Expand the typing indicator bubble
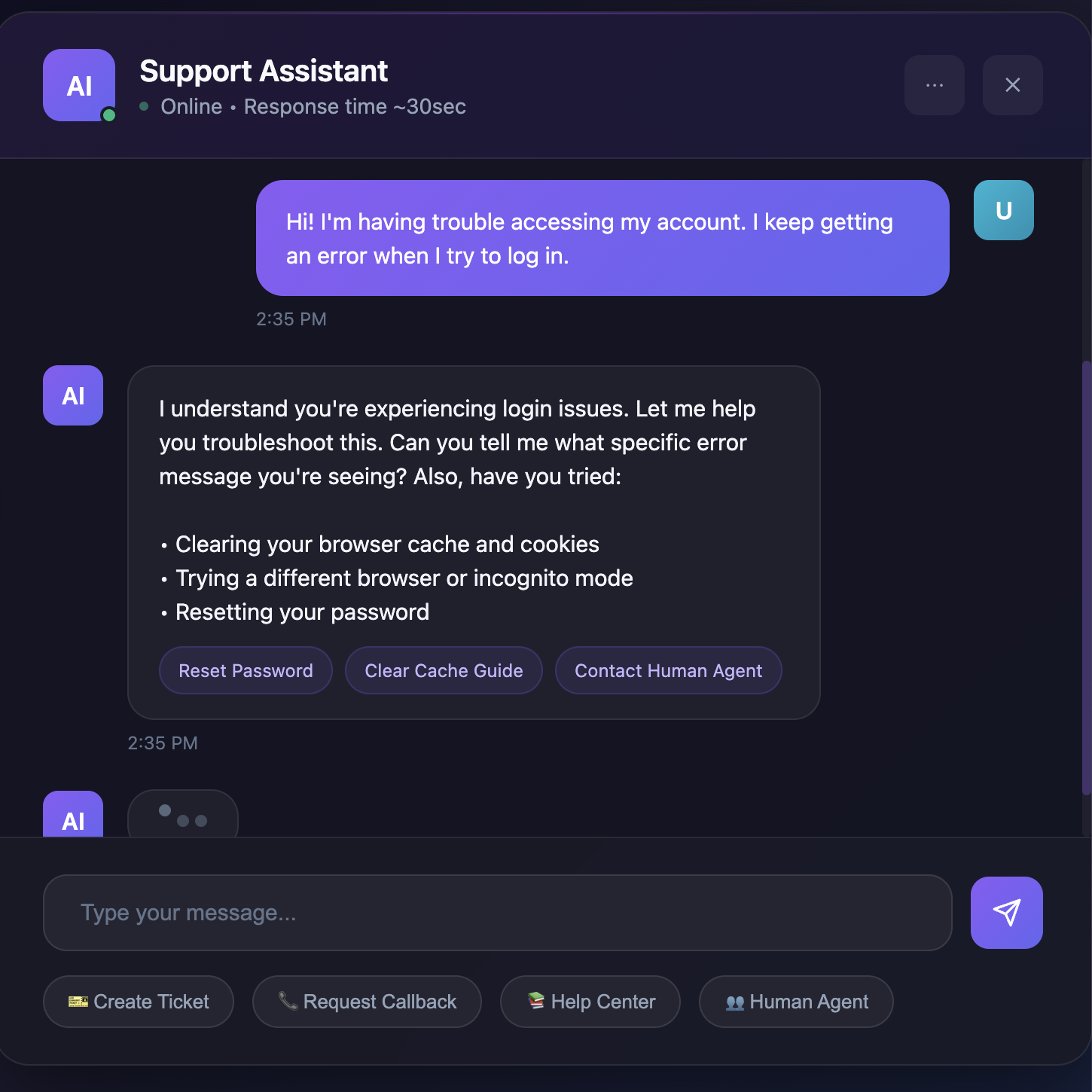The image size is (1092, 1092). (x=182, y=817)
